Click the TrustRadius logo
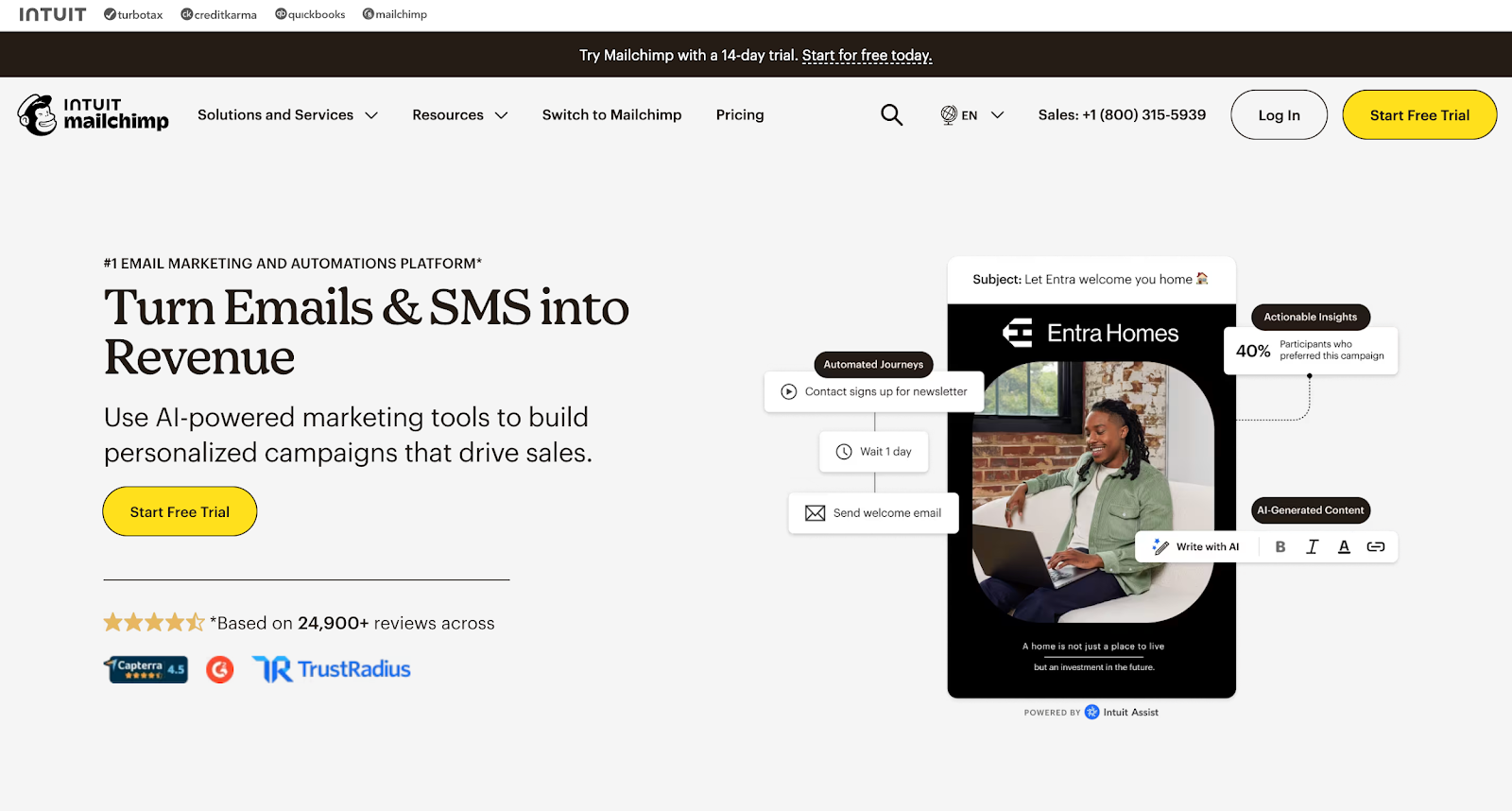Viewport: 1512px width, 811px height. tap(332, 669)
